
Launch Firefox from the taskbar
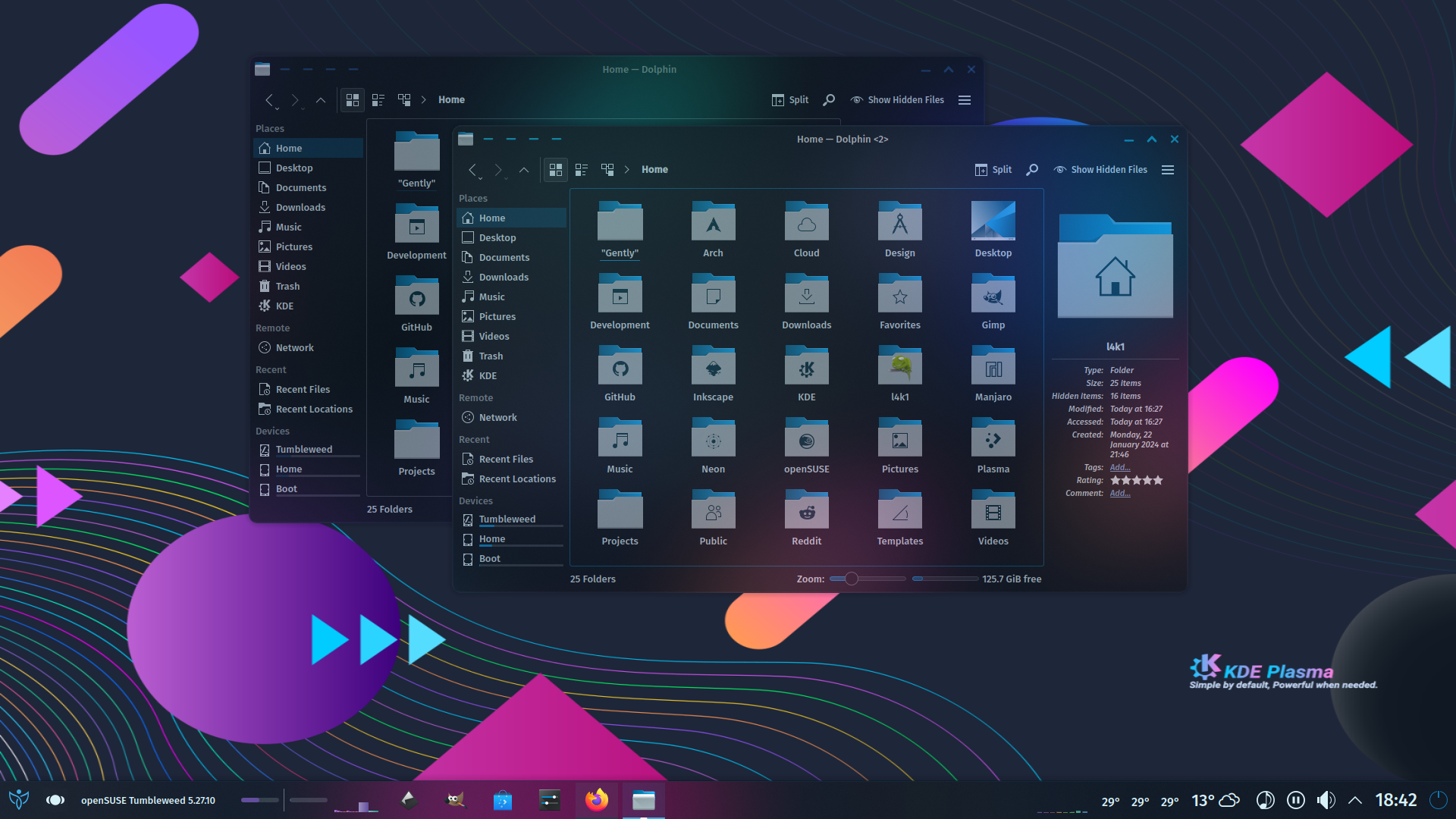pos(597,799)
